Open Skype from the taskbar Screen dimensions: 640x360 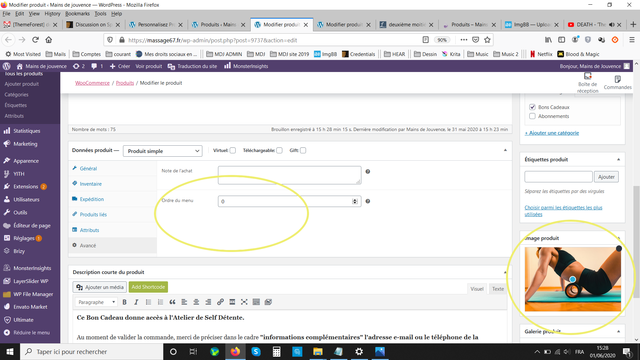256,351
